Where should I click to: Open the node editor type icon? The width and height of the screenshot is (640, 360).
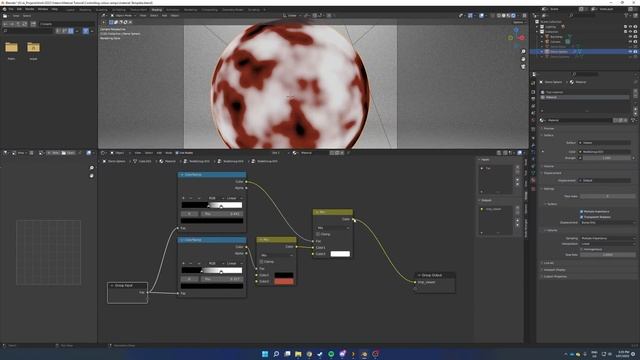click(x=104, y=153)
